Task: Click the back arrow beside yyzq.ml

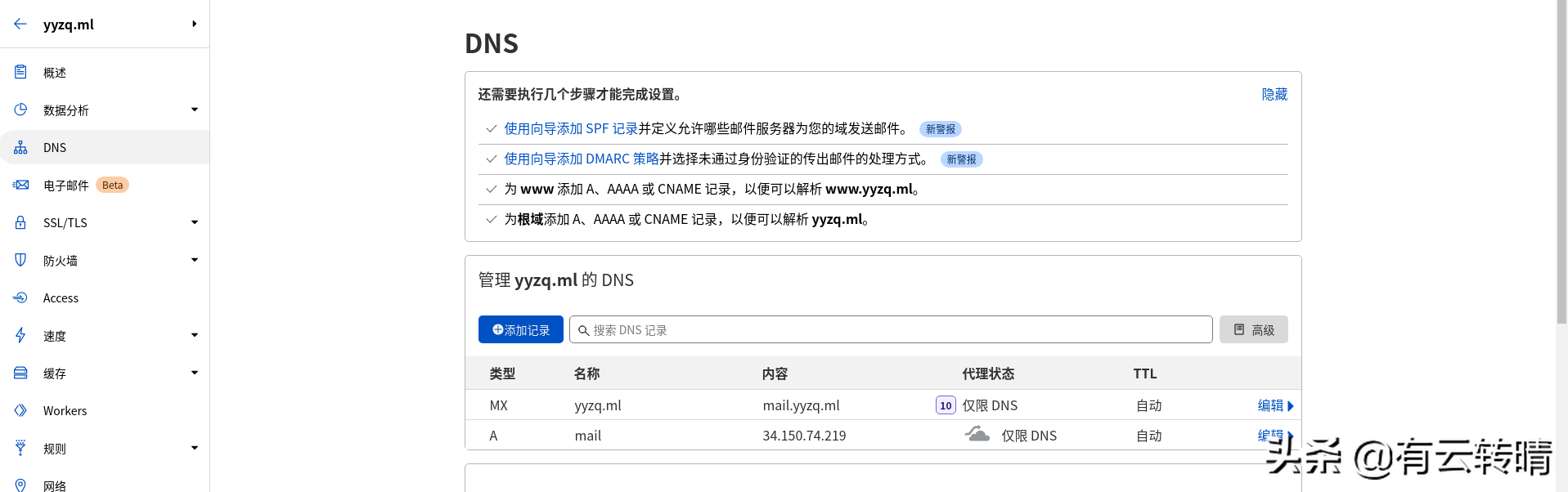Action: [x=20, y=24]
